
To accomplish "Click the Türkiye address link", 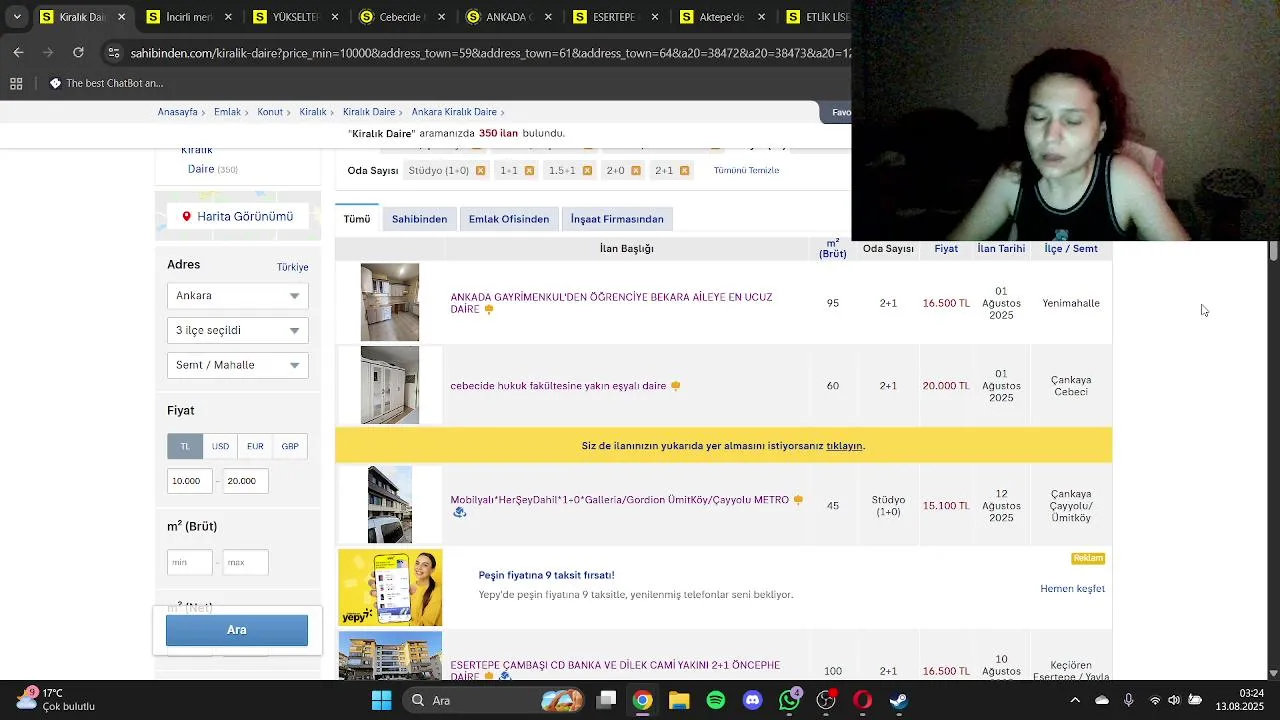I will [292, 267].
